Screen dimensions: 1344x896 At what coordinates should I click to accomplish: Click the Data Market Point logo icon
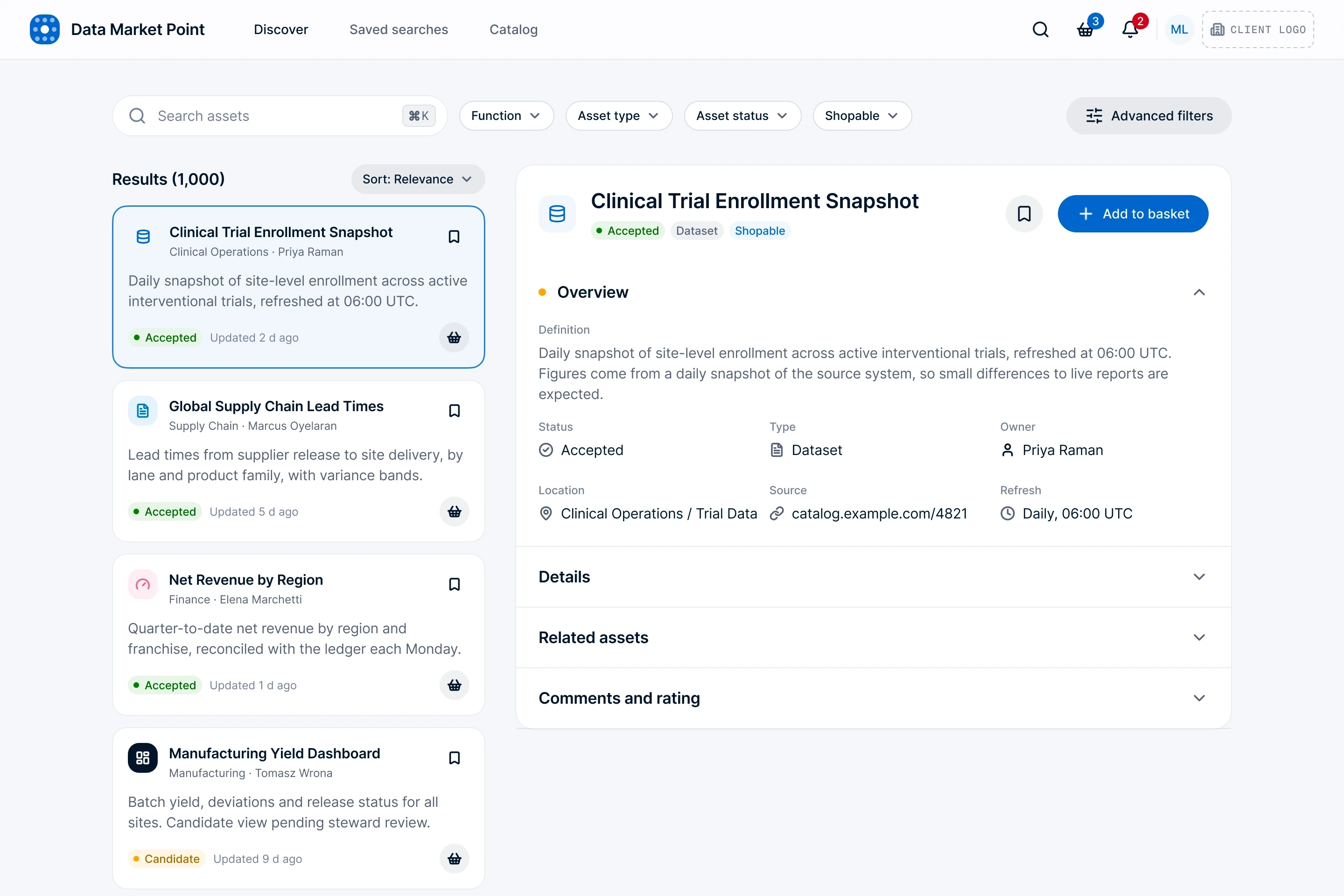[45, 29]
